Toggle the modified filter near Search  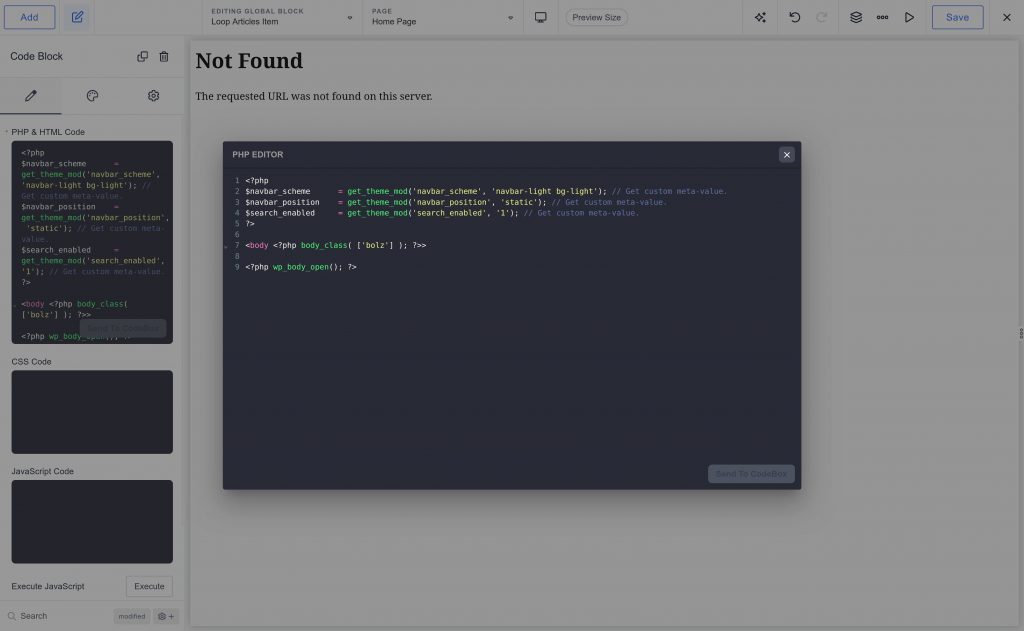(x=131, y=616)
